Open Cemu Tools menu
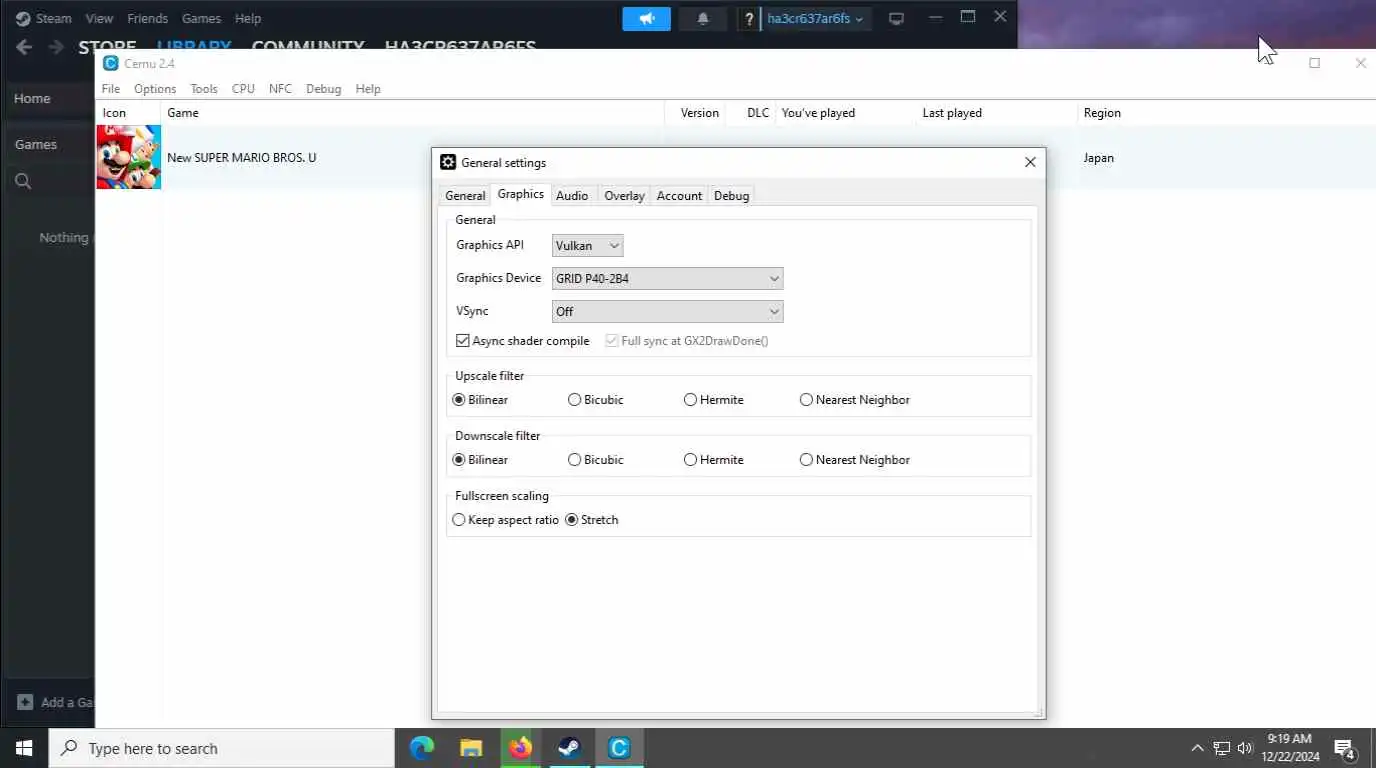The image size is (1376, 768). point(204,89)
